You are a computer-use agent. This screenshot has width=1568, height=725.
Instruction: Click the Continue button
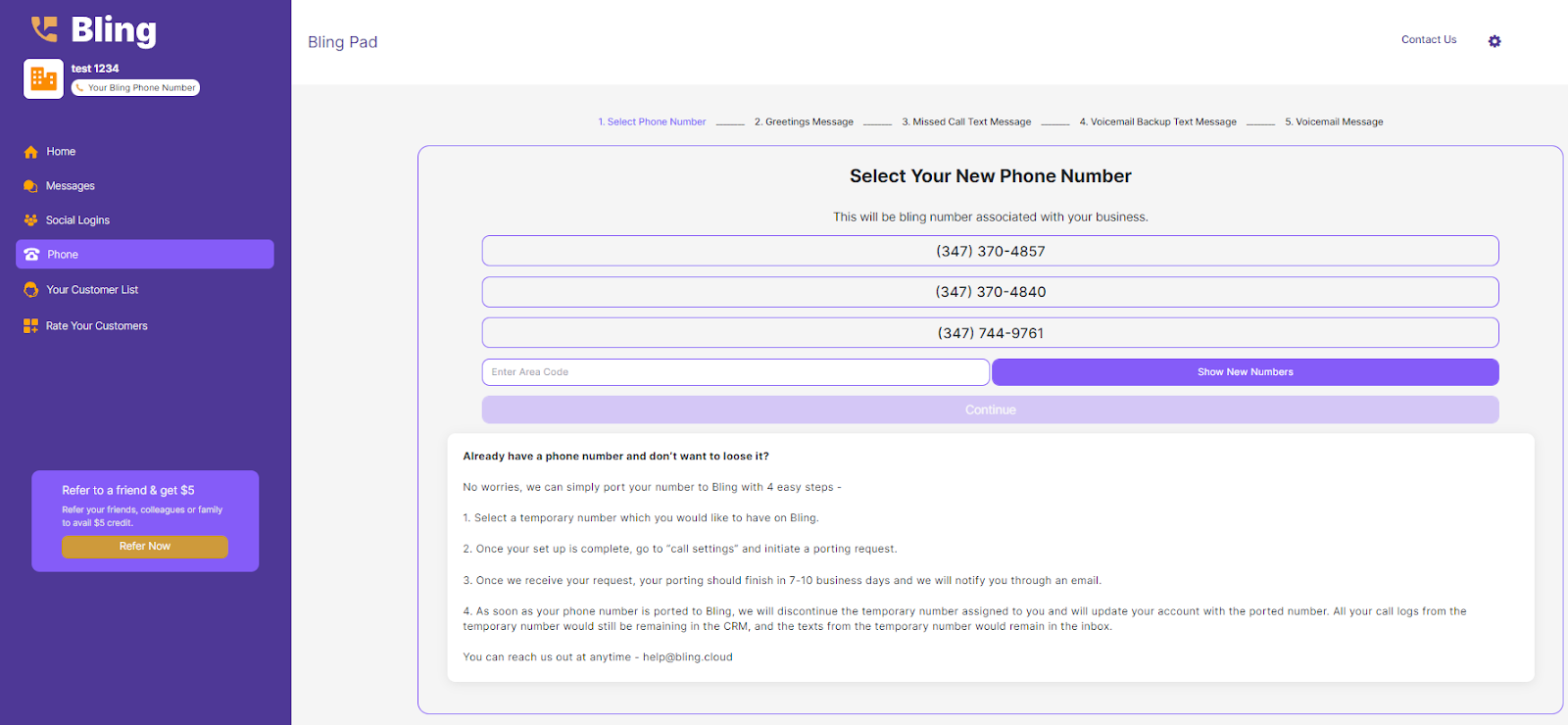click(990, 410)
